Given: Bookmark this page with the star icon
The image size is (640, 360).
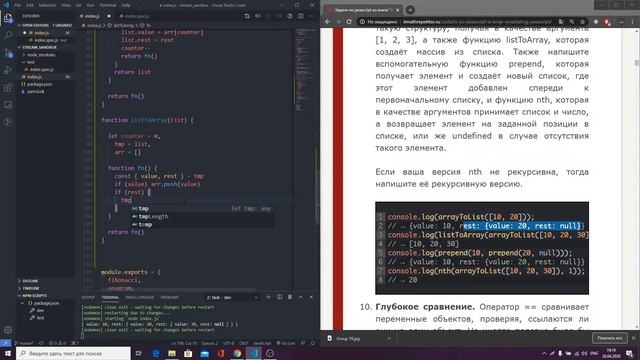Looking at the screenshot, I should pos(582,22).
